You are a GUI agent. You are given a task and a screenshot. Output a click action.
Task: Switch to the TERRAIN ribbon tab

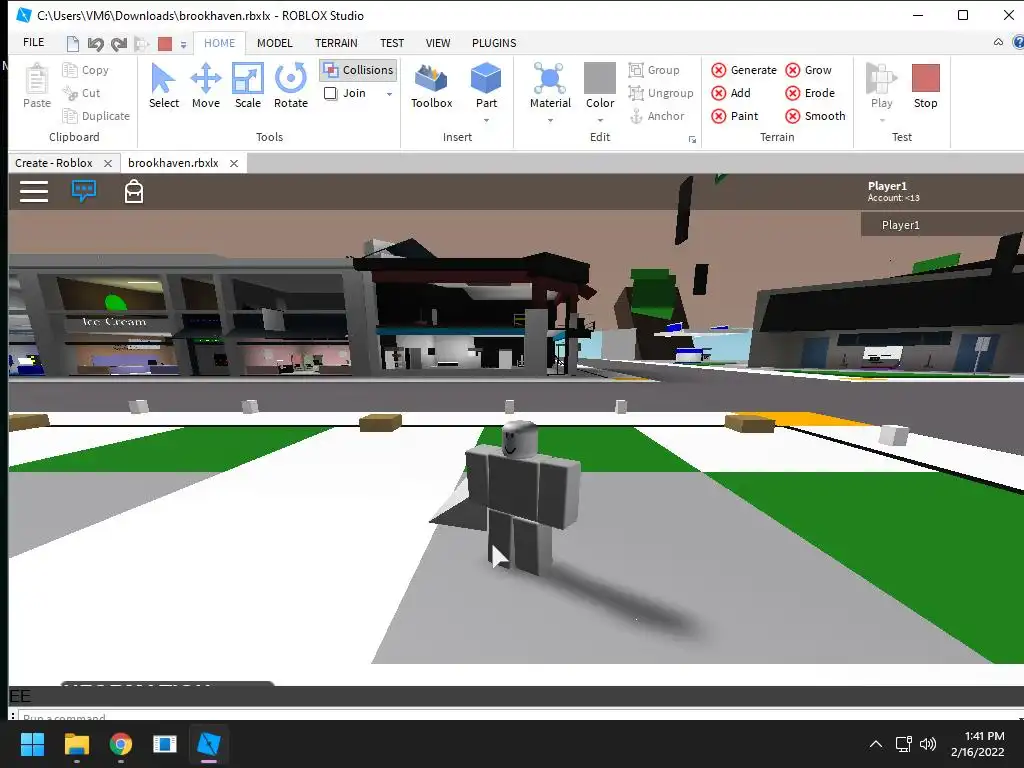336,43
